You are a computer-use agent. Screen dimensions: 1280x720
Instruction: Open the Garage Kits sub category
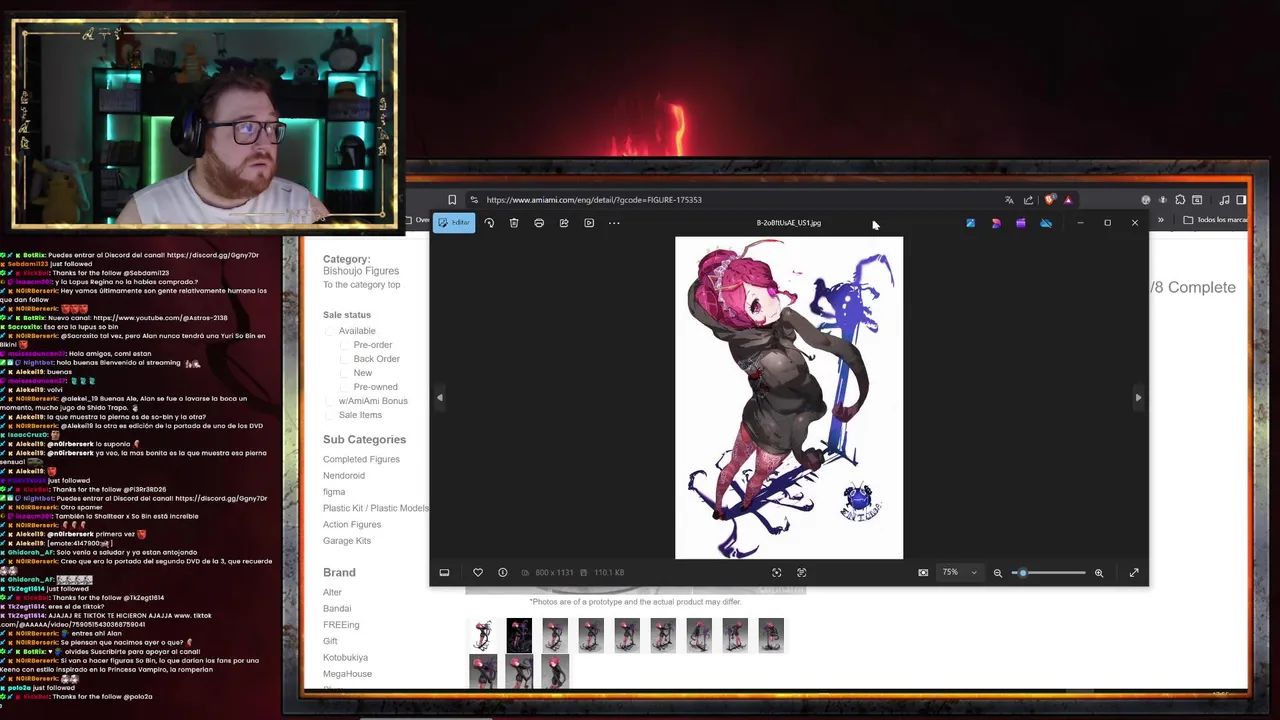click(347, 541)
